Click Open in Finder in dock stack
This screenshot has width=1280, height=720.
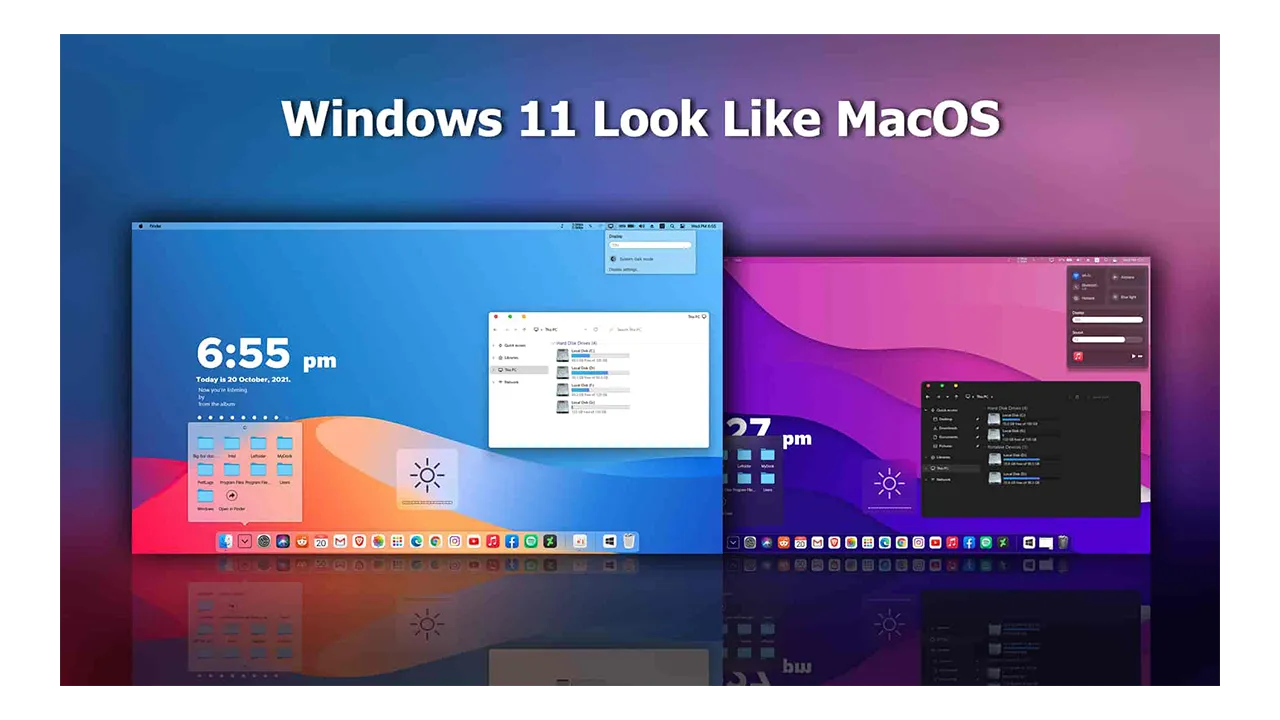coord(232,499)
